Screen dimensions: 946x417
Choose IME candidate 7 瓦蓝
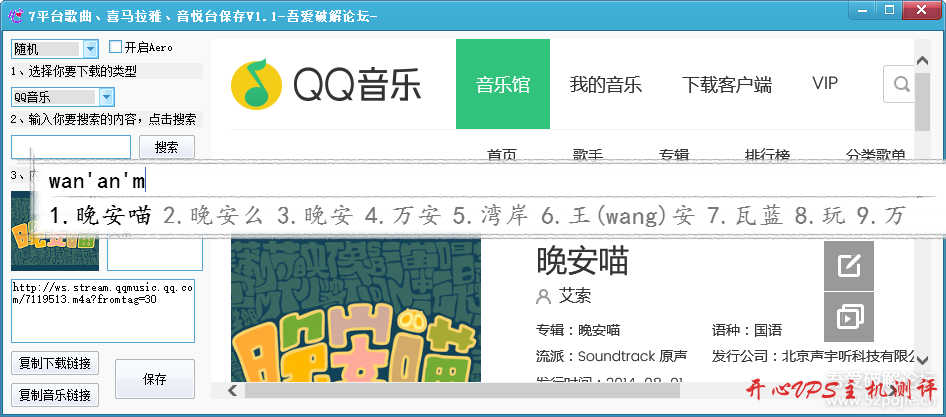[x=744, y=215]
